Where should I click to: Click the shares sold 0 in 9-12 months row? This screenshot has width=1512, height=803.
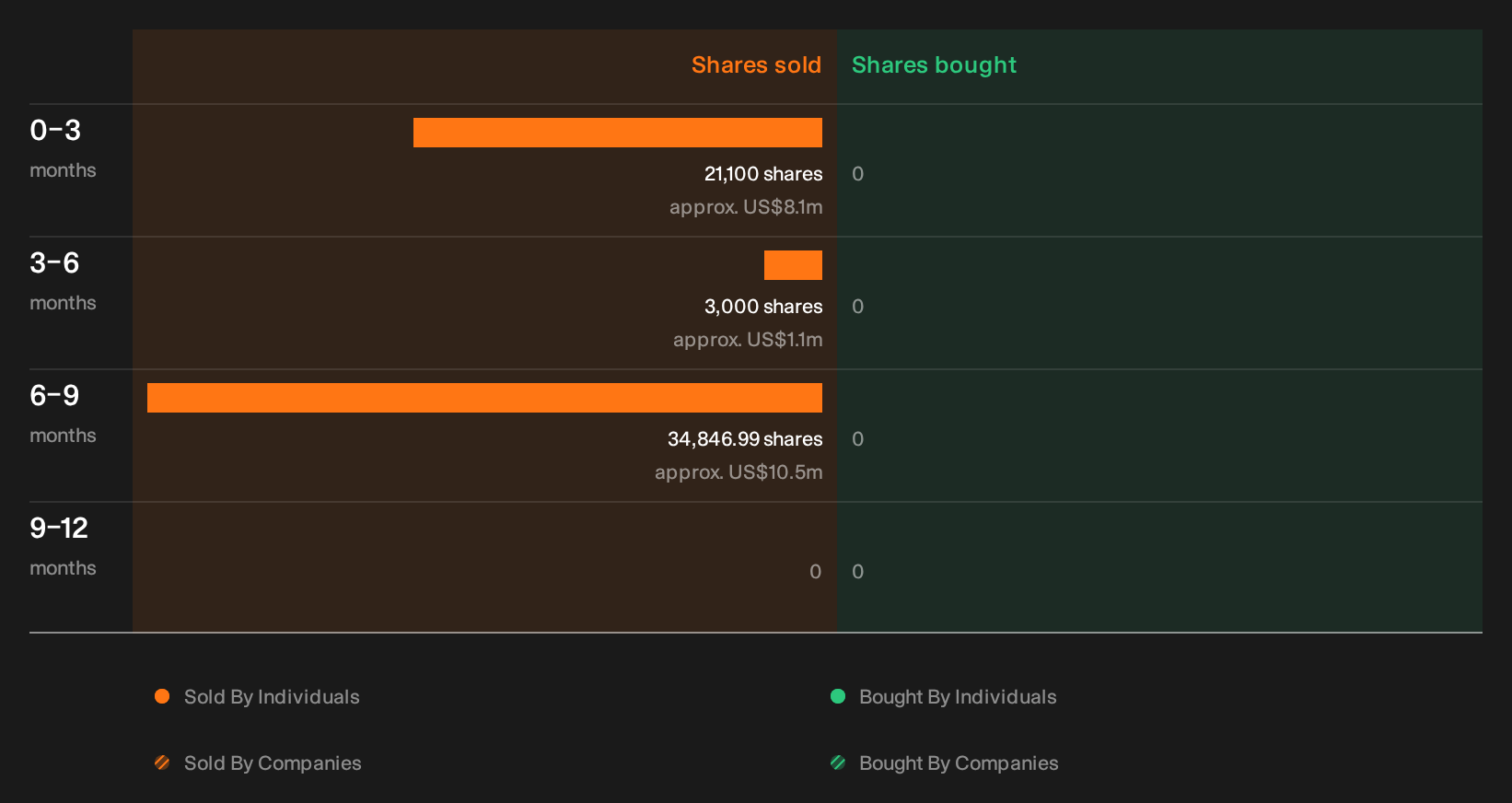click(816, 572)
